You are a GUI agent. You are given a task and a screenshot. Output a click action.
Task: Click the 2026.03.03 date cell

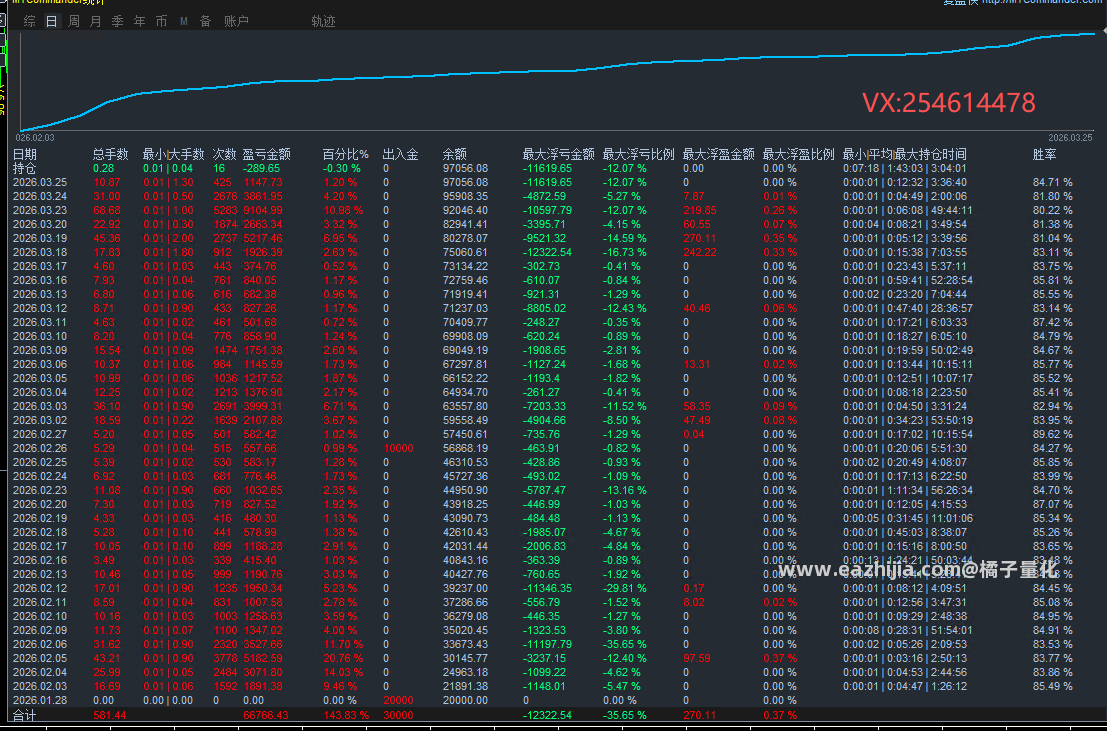click(x=40, y=406)
